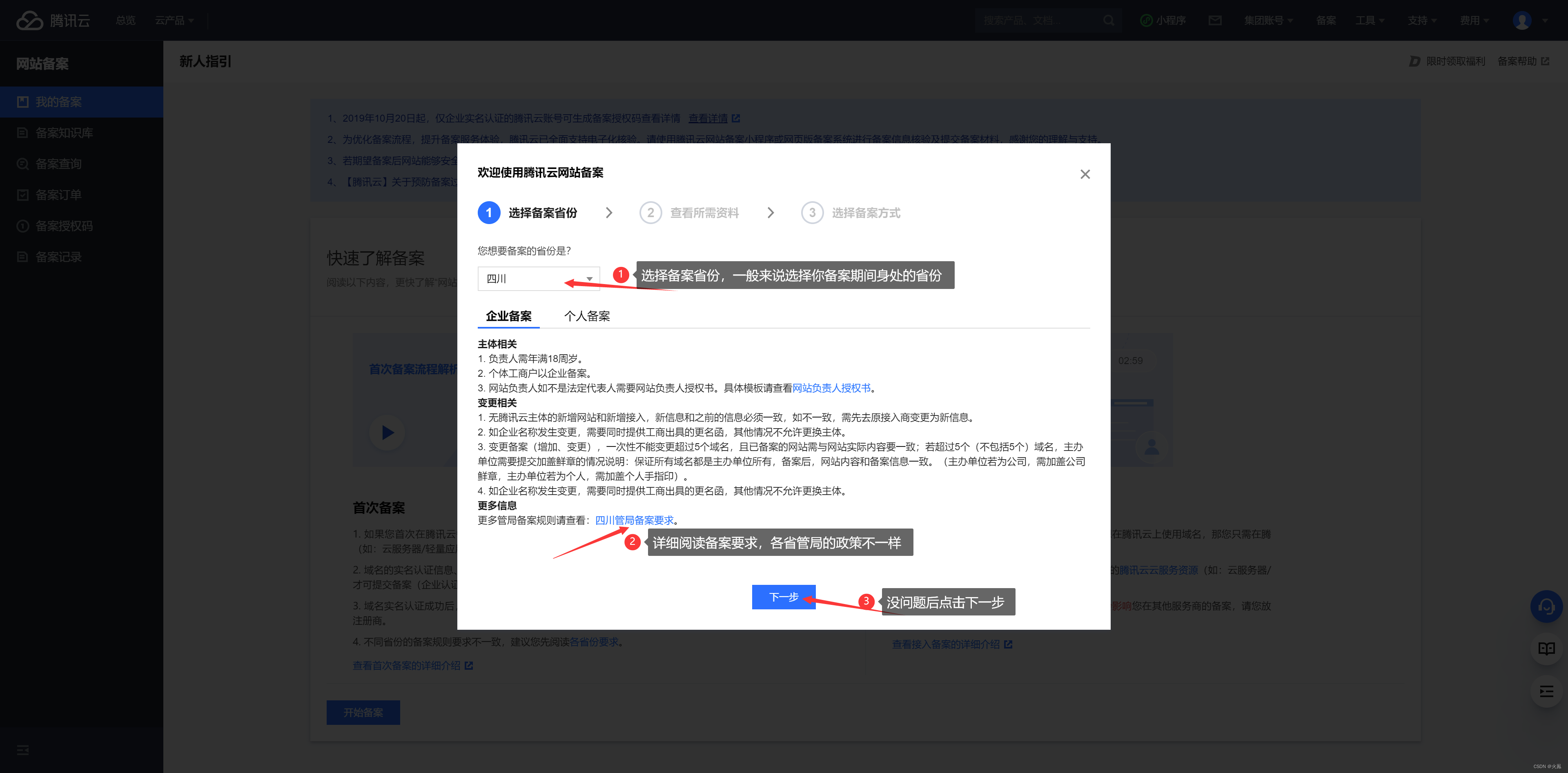Click the 我的备案 sidebar icon

[x=22, y=102]
